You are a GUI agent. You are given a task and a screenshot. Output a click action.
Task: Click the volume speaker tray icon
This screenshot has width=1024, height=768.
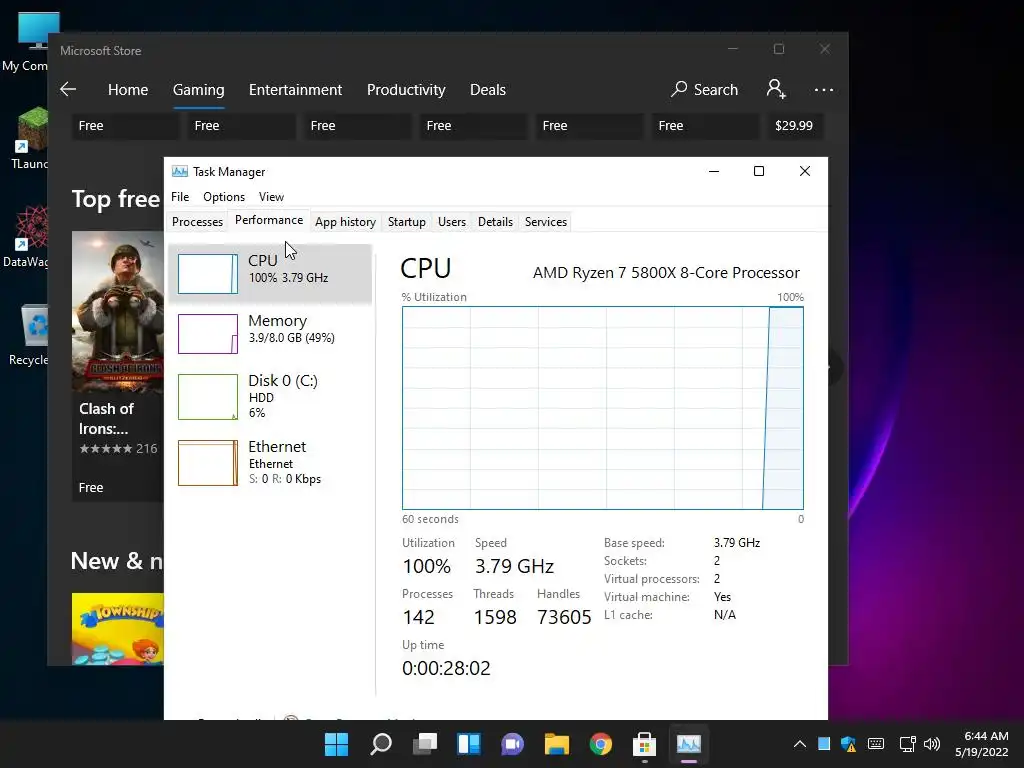tap(932, 744)
